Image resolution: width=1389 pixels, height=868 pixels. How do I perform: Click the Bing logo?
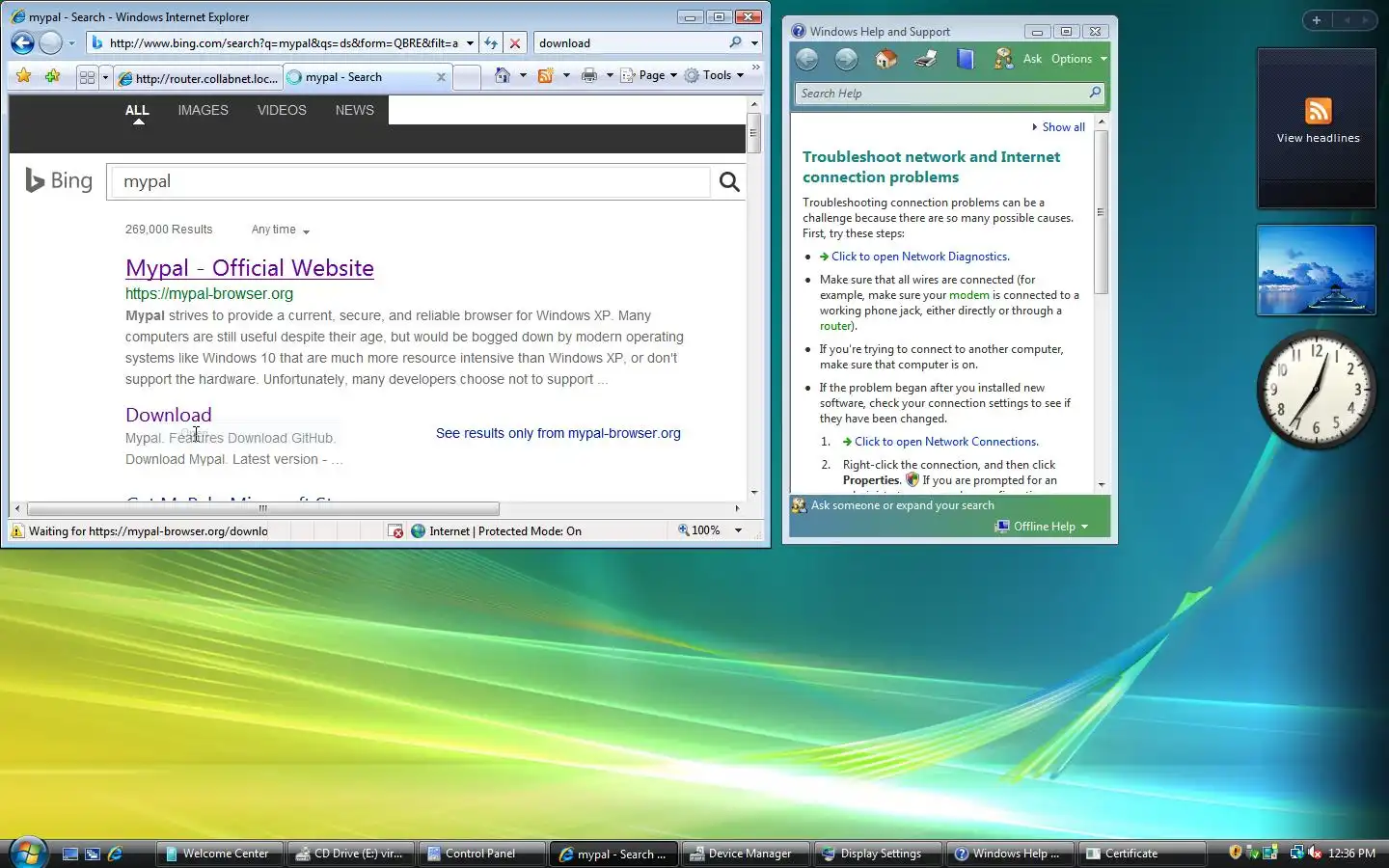(x=59, y=180)
